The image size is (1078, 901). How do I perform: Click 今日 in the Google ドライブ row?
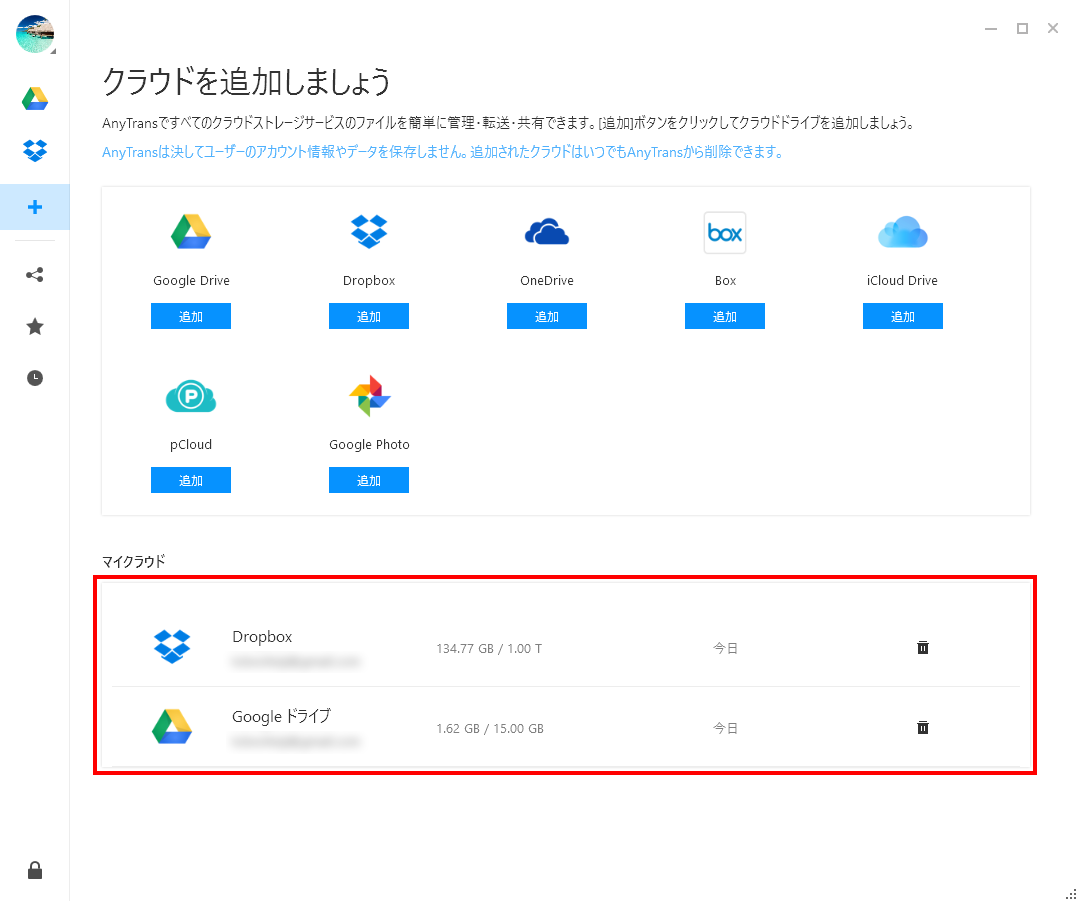pos(725,728)
